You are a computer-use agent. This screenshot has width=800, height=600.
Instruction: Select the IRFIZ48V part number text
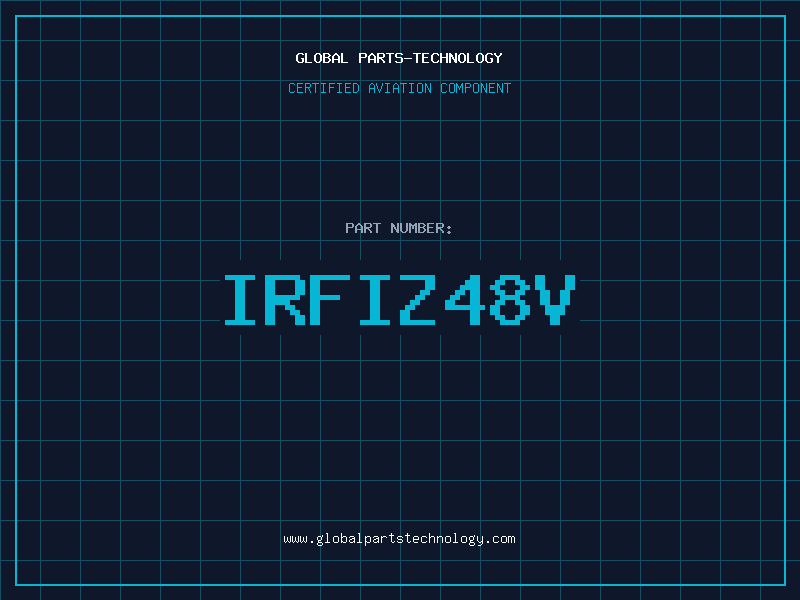click(400, 300)
